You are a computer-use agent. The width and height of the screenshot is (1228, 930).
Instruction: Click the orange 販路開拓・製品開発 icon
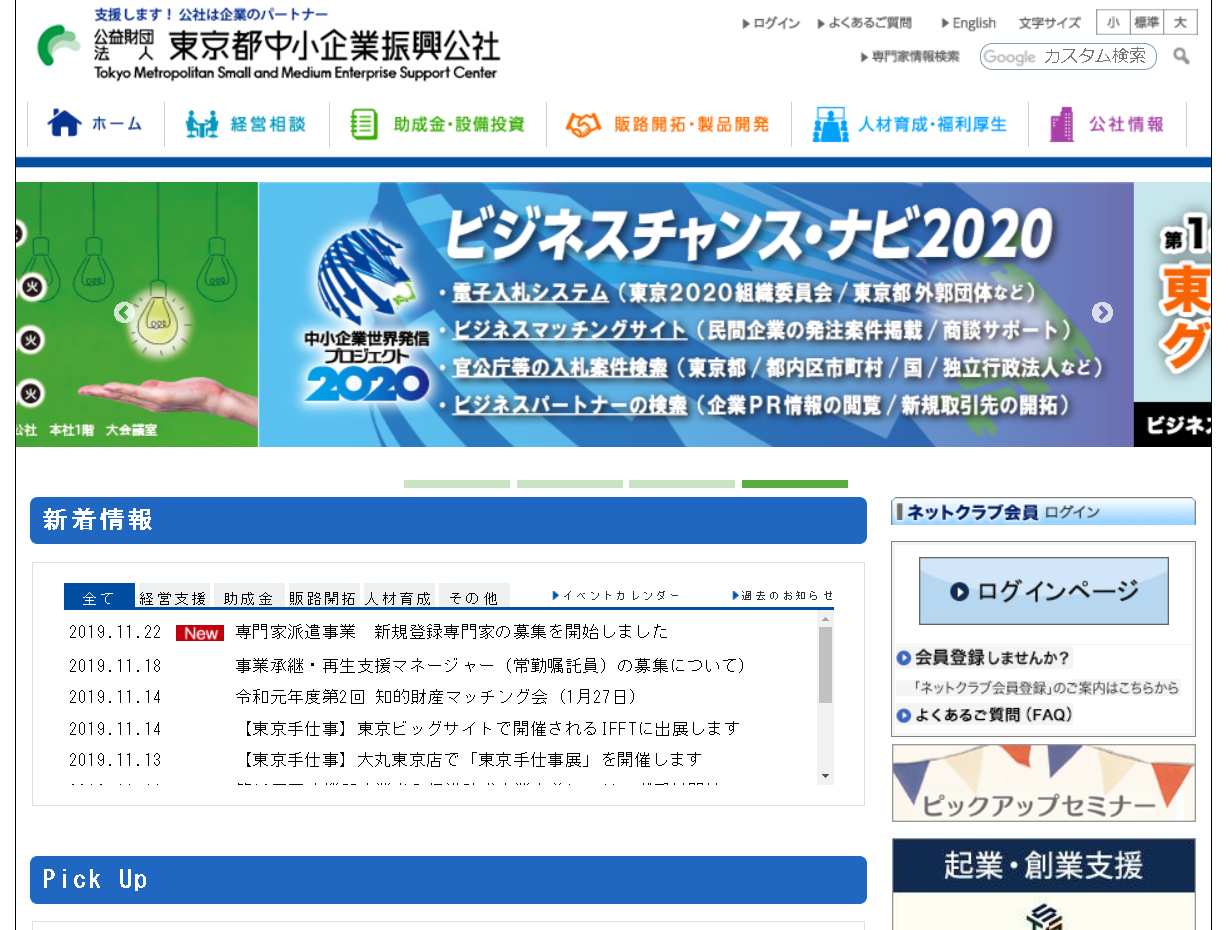click(x=582, y=125)
